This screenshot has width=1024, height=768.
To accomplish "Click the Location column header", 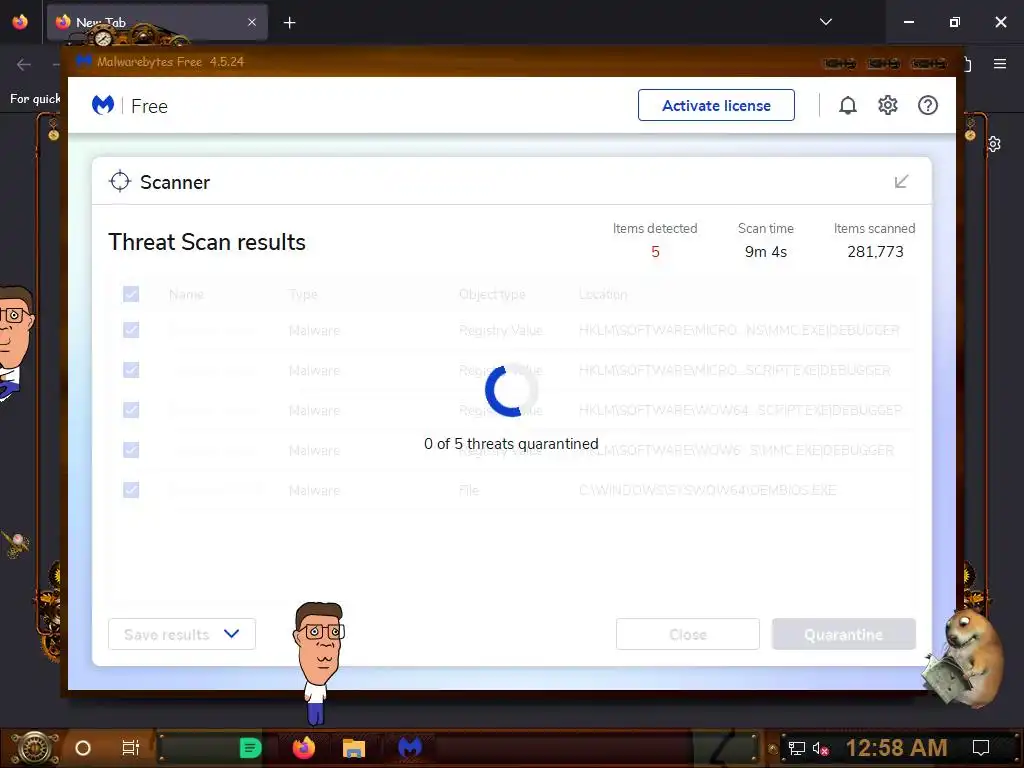I will [603, 295].
